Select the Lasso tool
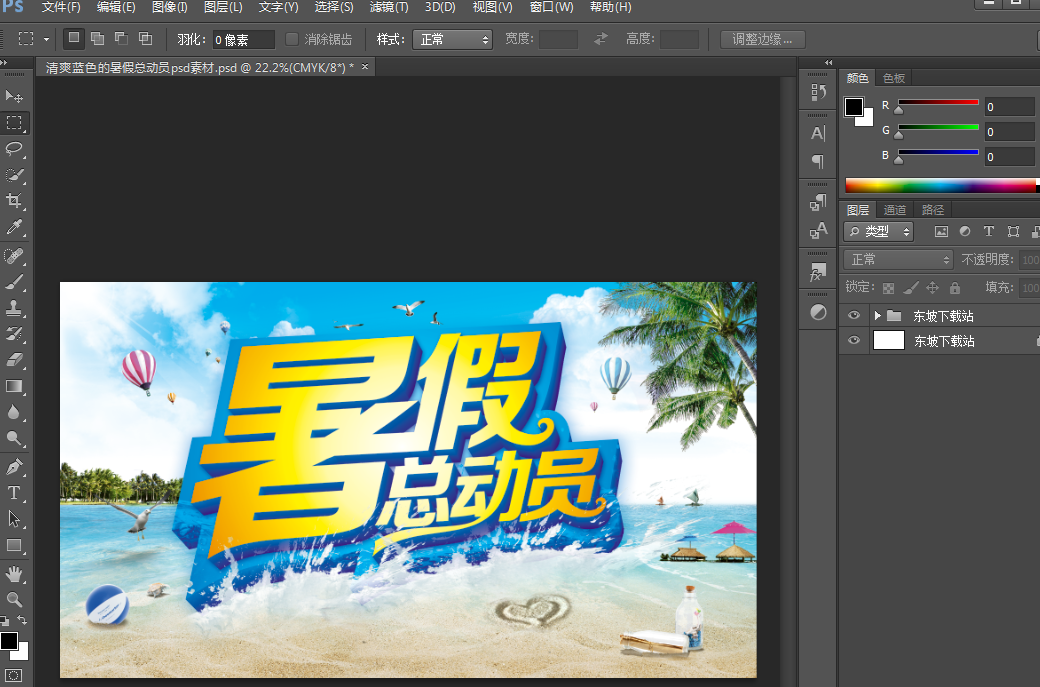The width and height of the screenshot is (1040, 687). click(14, 149)
